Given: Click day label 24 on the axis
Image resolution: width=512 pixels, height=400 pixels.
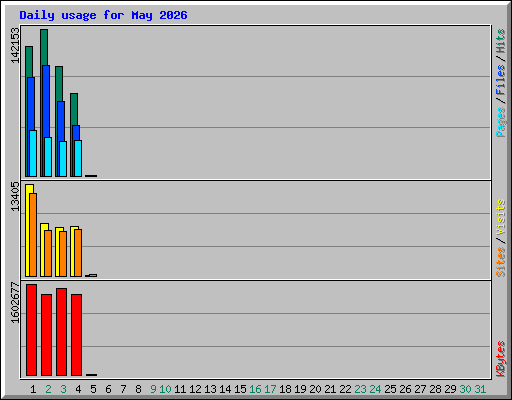Looking at the screenshot, I should [375, 389].
